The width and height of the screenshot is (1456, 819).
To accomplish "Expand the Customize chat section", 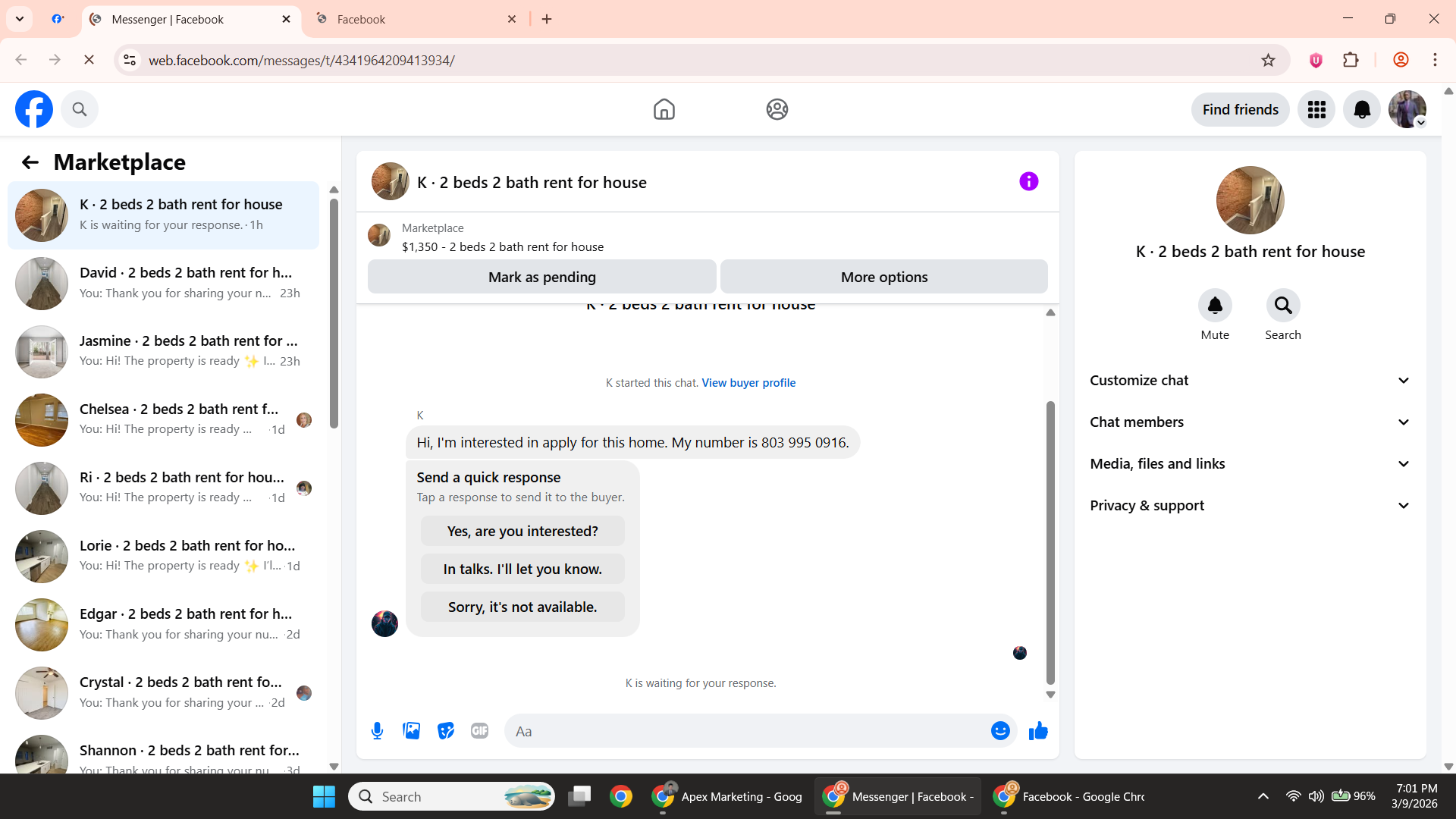I will point(1250,381).
